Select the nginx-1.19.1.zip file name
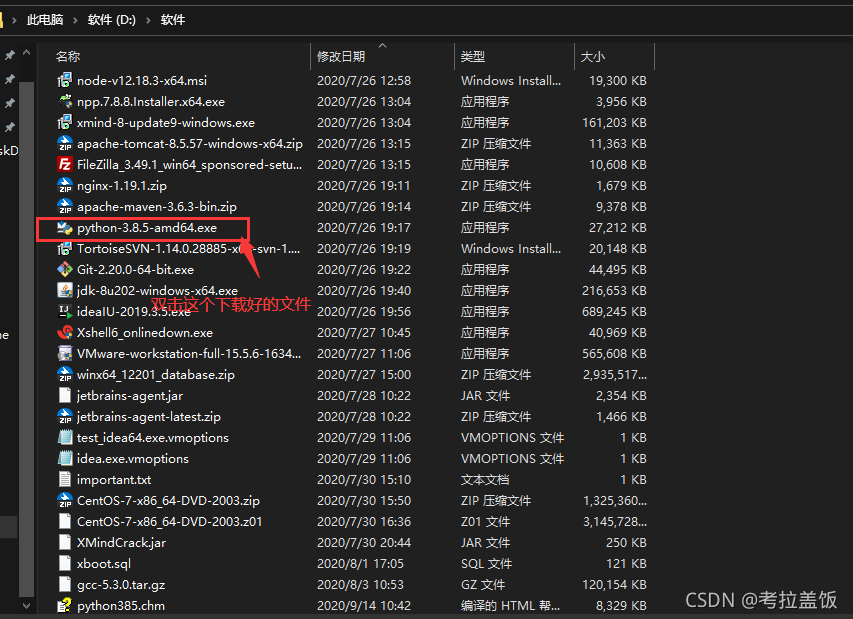 click(x=122, y=186)
